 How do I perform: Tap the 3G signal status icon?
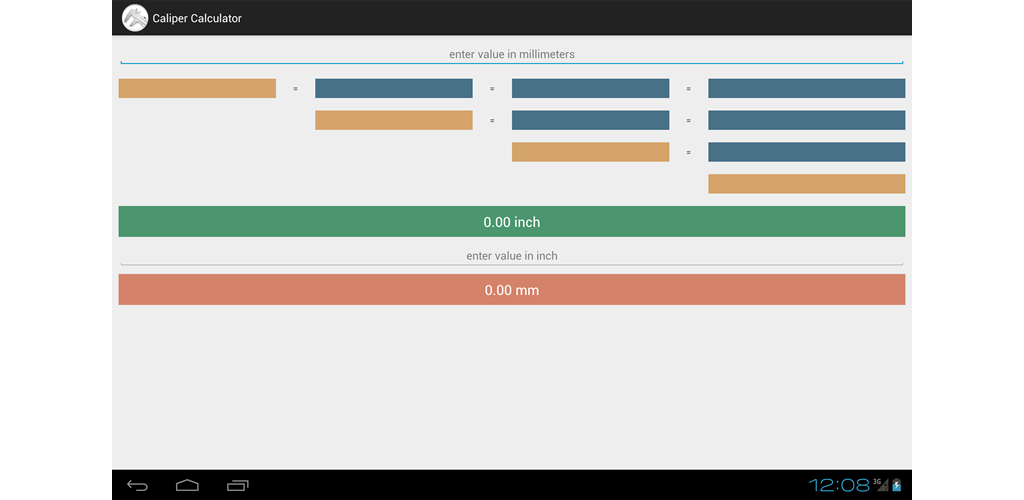880,484
